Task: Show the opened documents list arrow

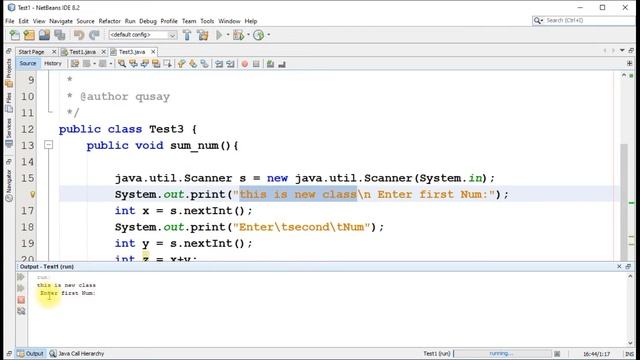Action: 622,51
